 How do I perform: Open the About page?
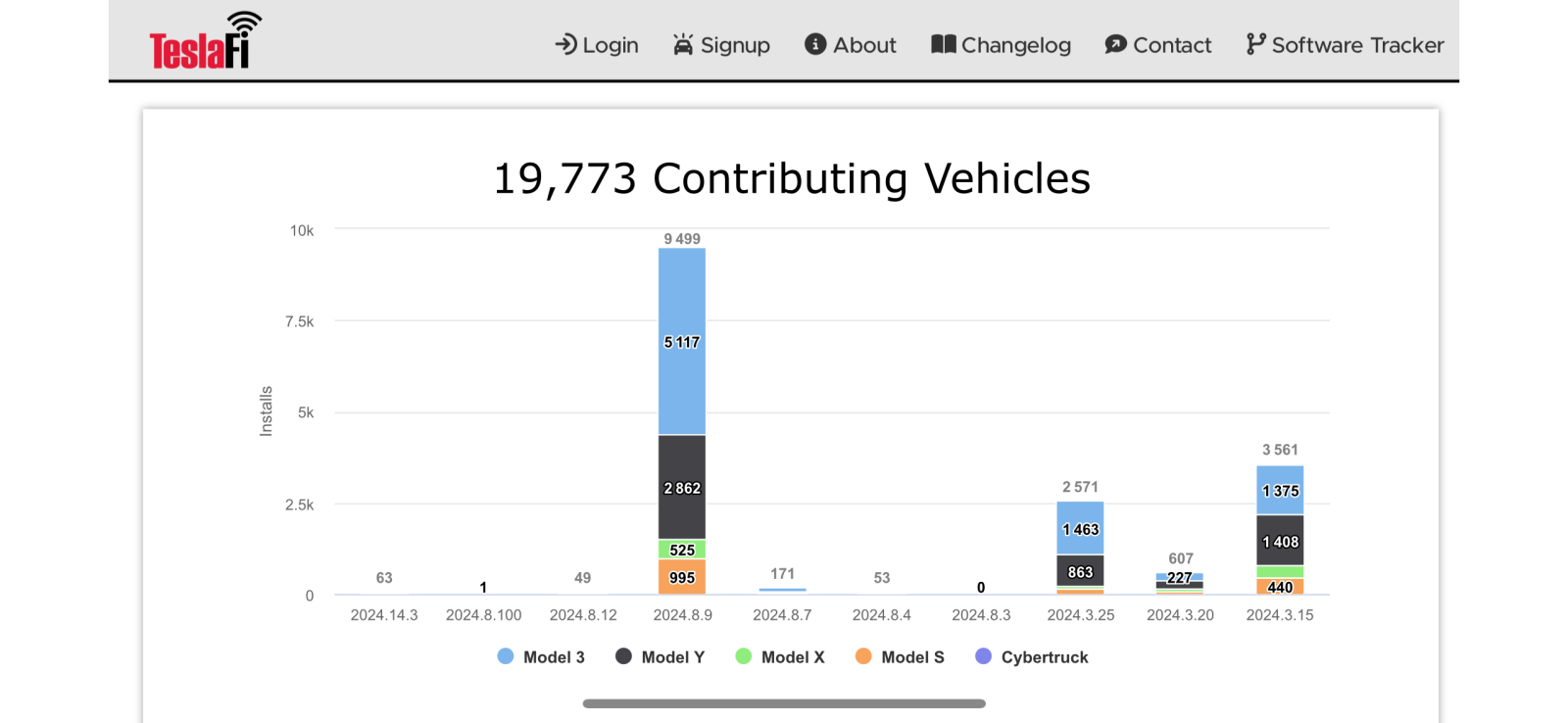851,45
